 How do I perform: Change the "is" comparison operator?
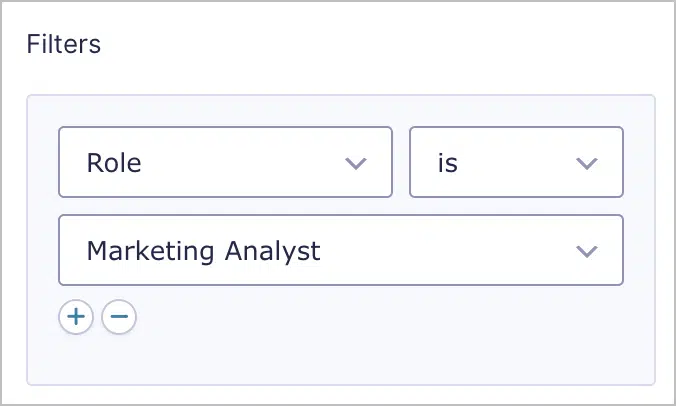[516, 162]
